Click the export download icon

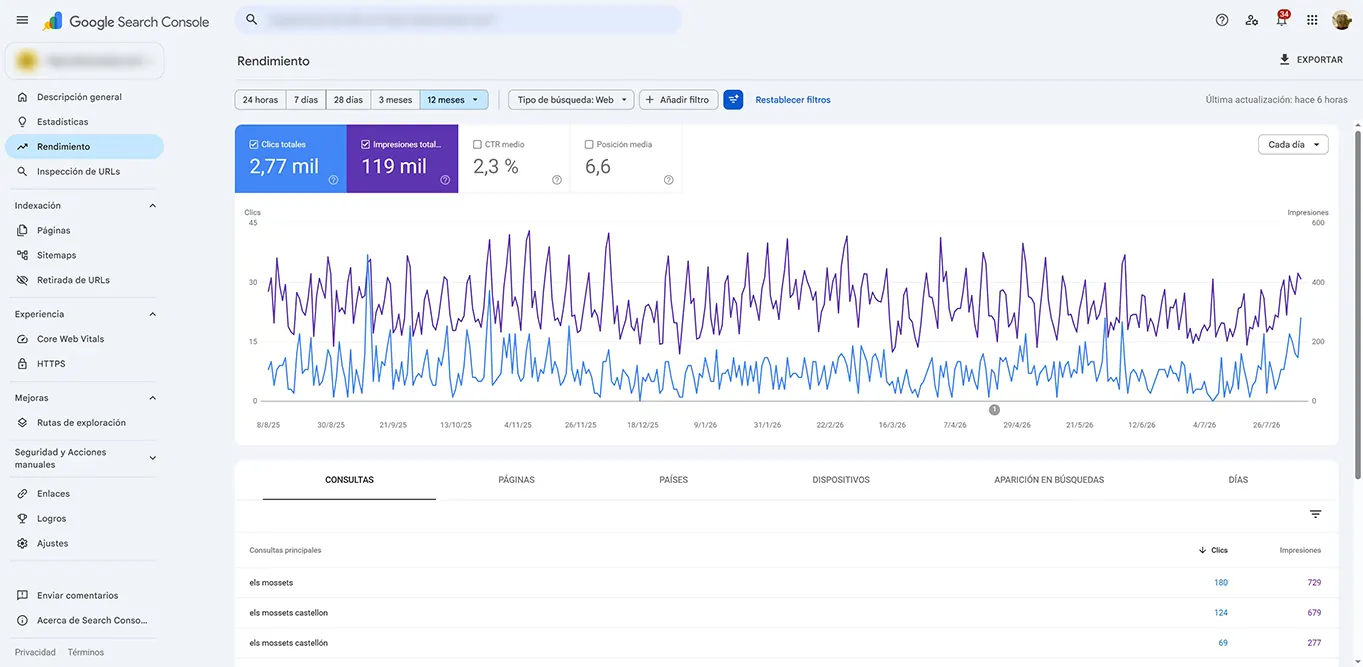click(x=1285, y=60)
